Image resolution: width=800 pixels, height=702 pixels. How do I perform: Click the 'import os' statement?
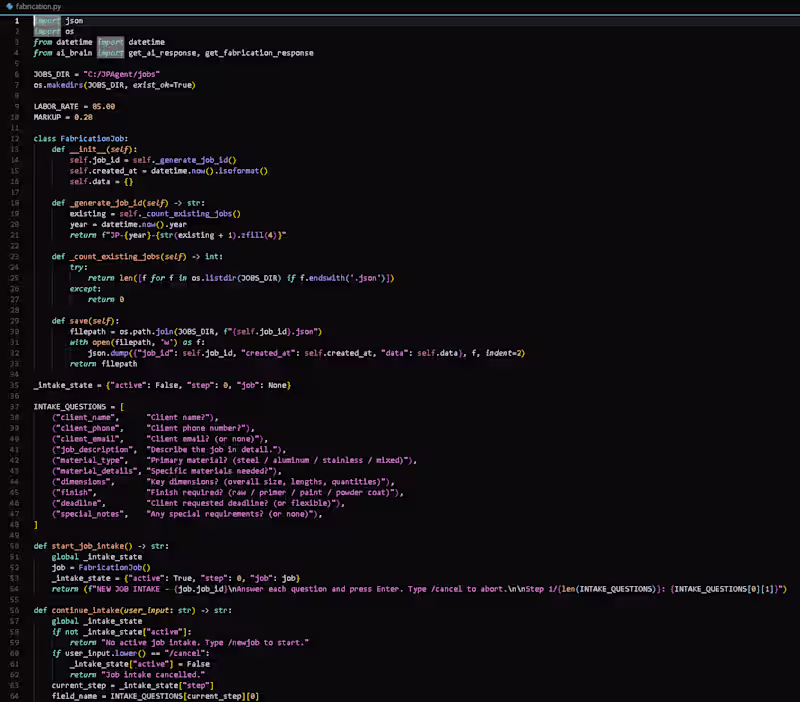pos(54,32)
